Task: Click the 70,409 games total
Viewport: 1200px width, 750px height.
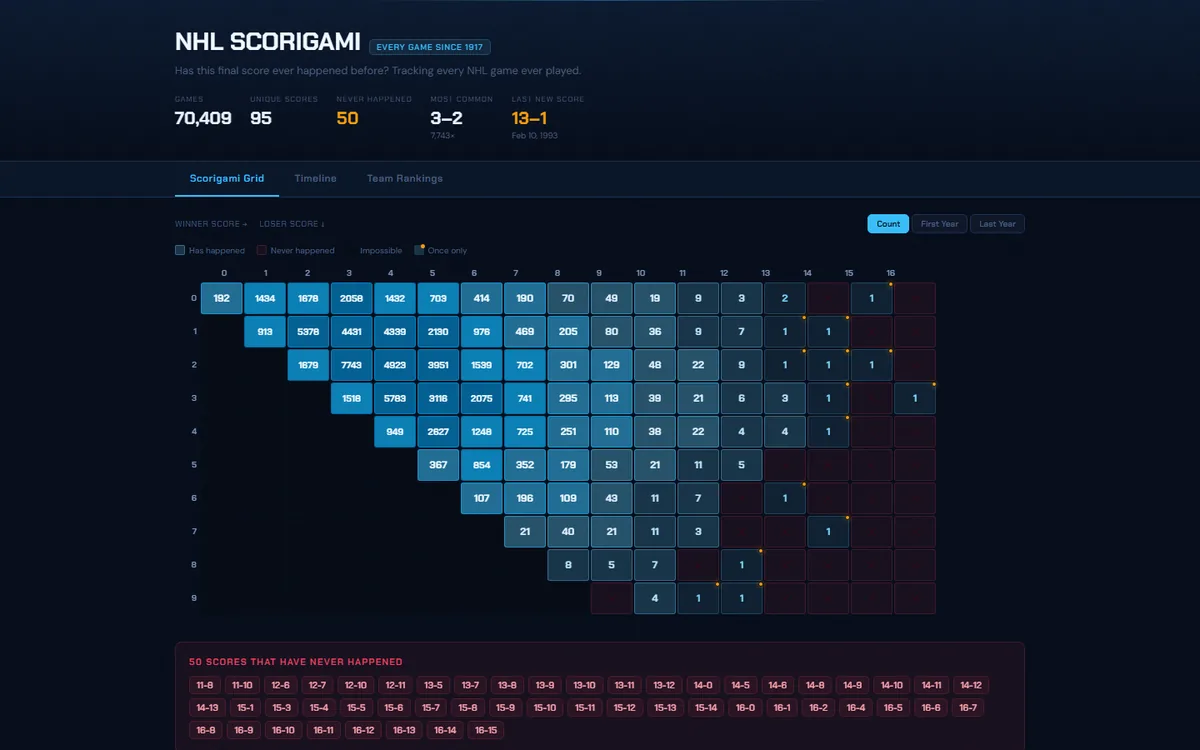Action: (203, 118)
